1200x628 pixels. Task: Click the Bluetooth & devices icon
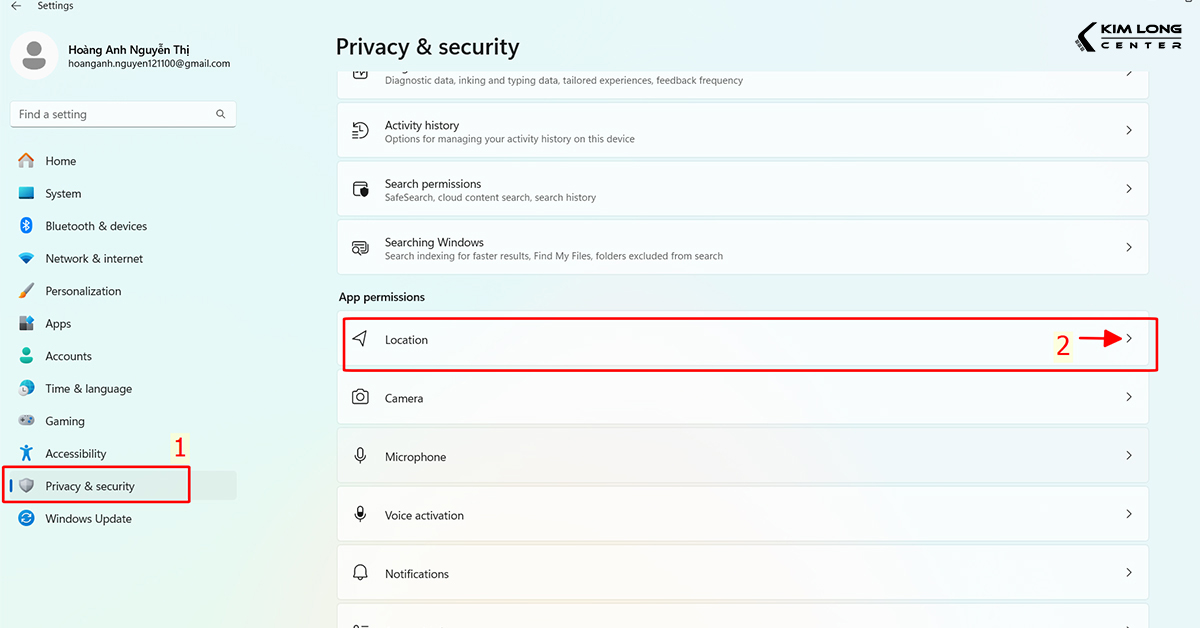tap(26, 226)
